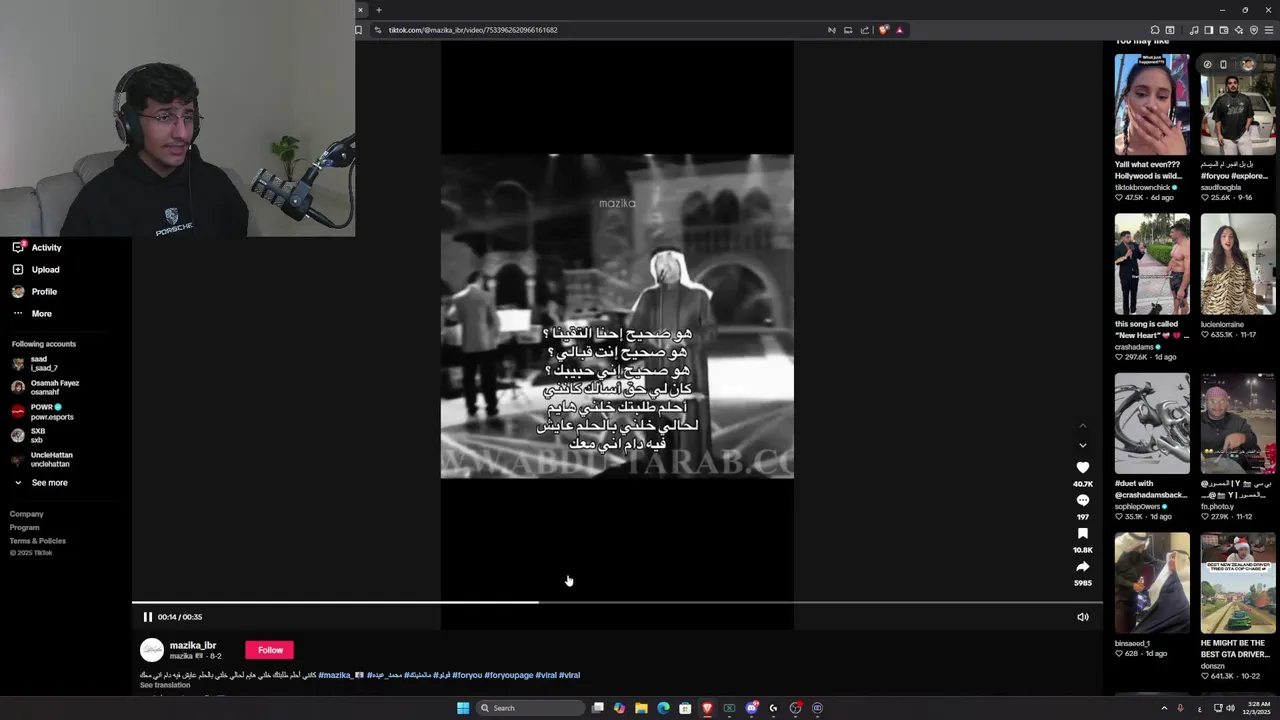Click the get-app phone icon
This screenshot has width=1280, height=720.
[x=1223, y=64]
